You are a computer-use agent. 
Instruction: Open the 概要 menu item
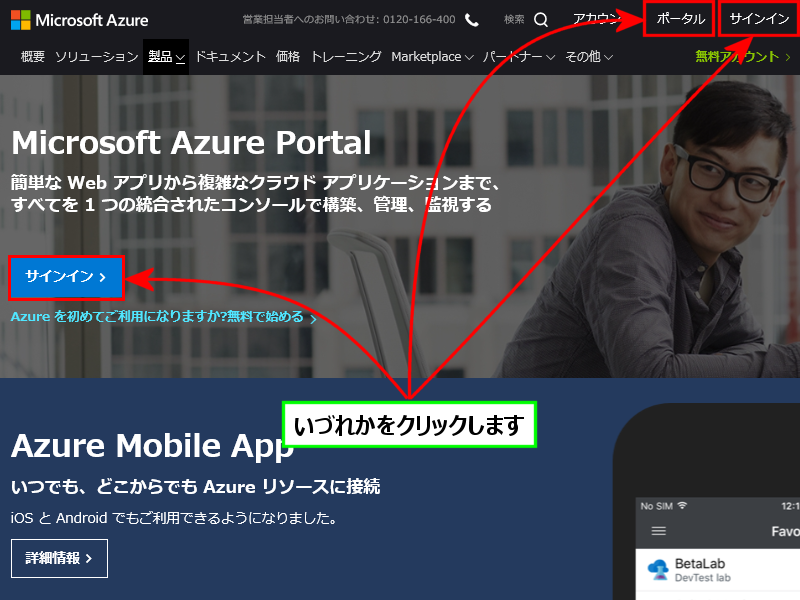[33, 57]
